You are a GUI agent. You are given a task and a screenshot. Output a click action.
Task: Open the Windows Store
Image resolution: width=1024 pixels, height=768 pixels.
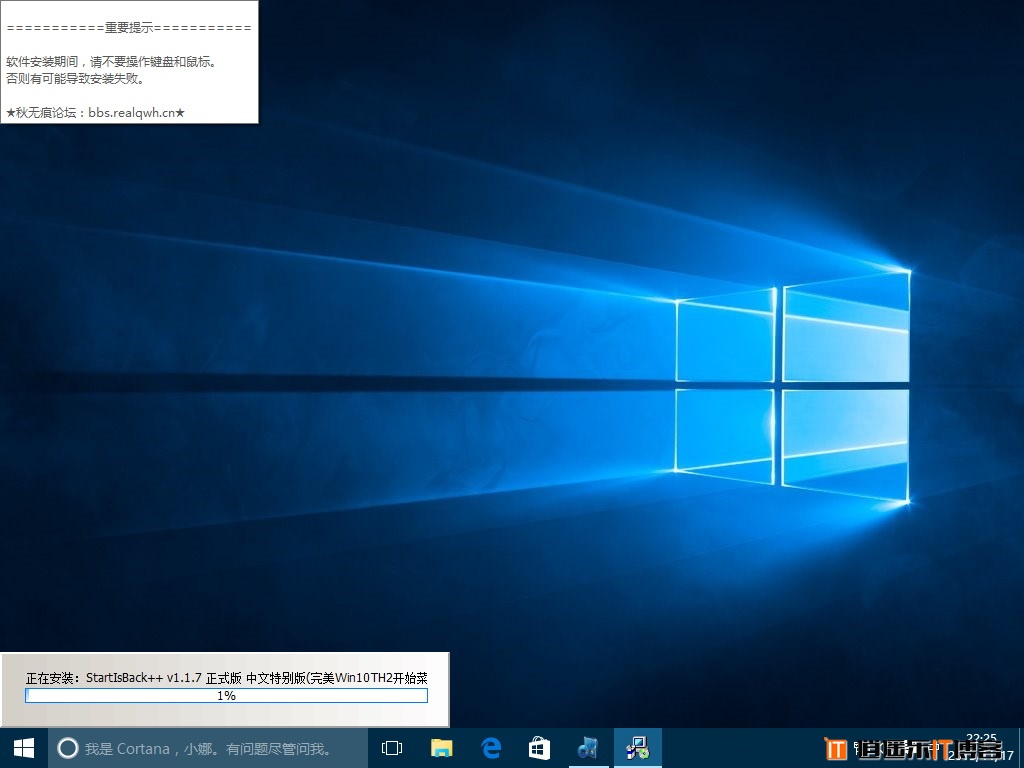[539, 748]
